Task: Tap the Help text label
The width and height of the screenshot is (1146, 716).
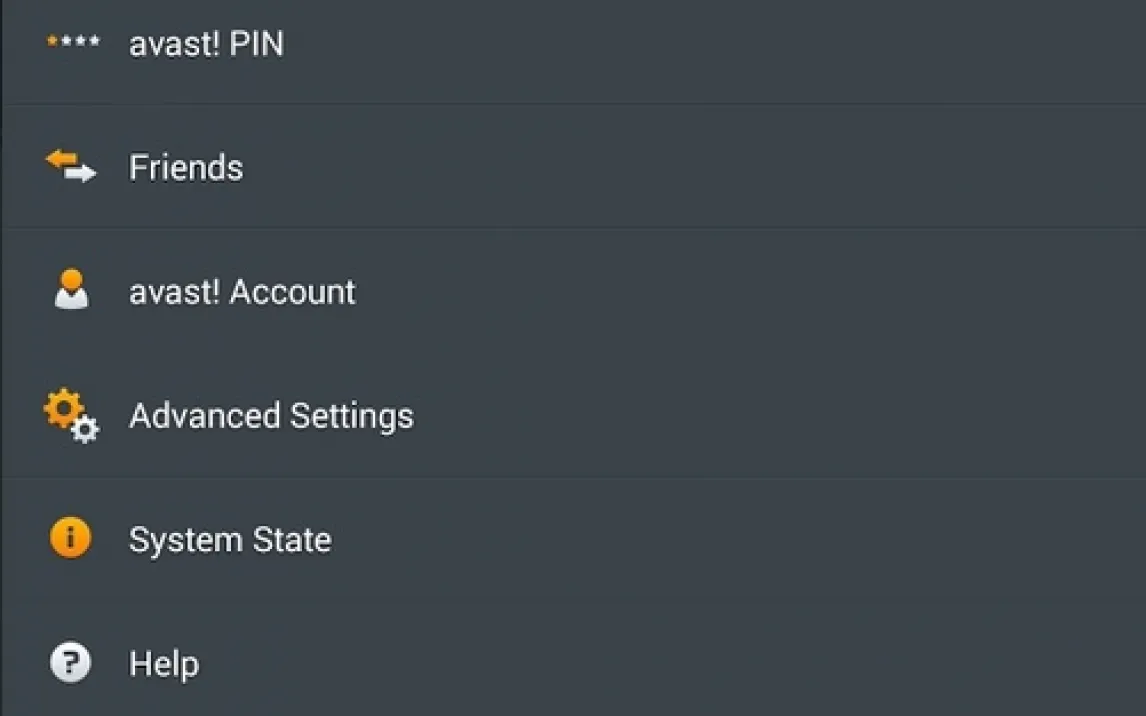Action: [x=164, y=664]
